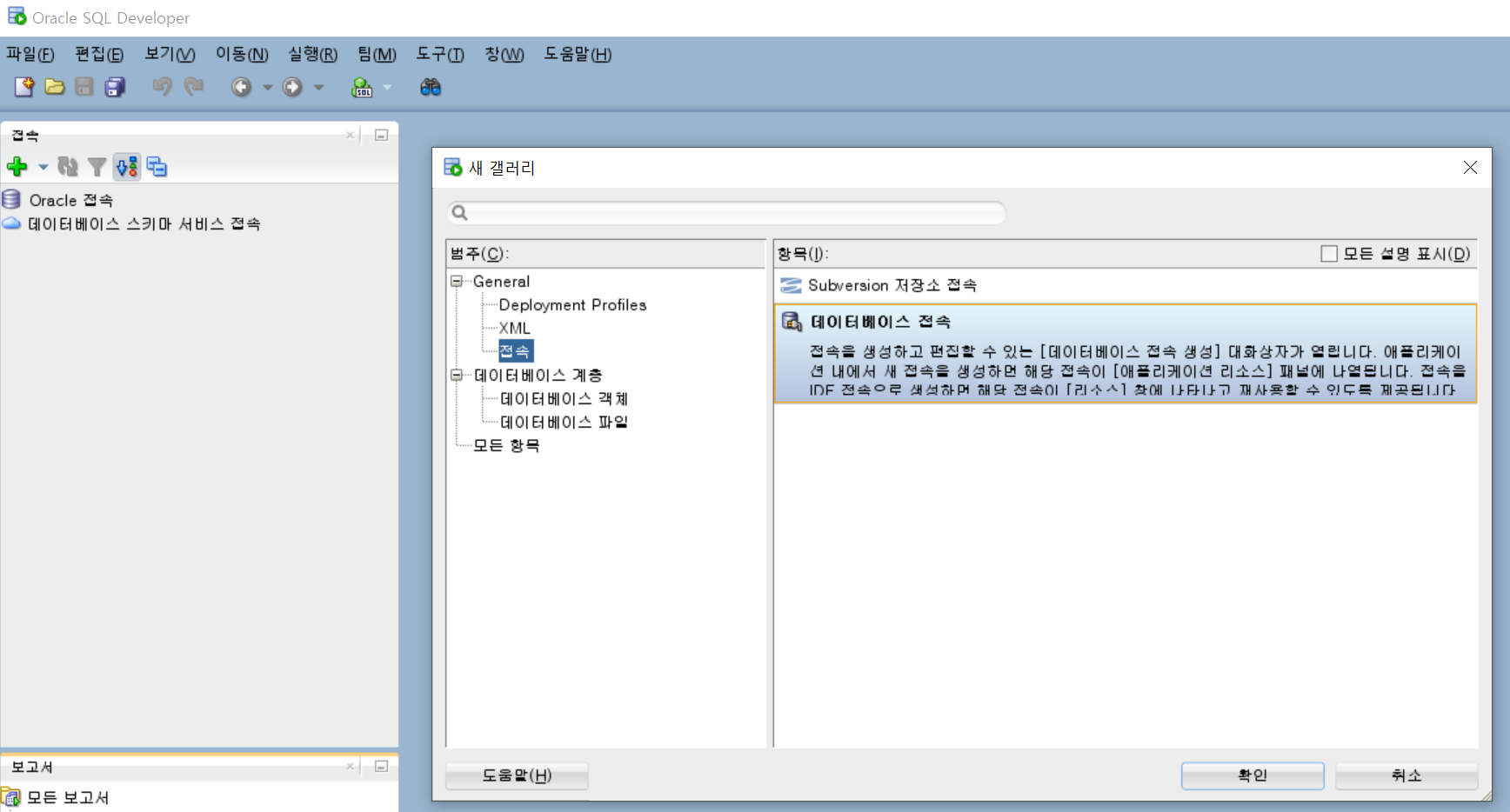This screenshot has width=1510, height=812.
Task: Select the 모든 항목 category
Action: 506,445
